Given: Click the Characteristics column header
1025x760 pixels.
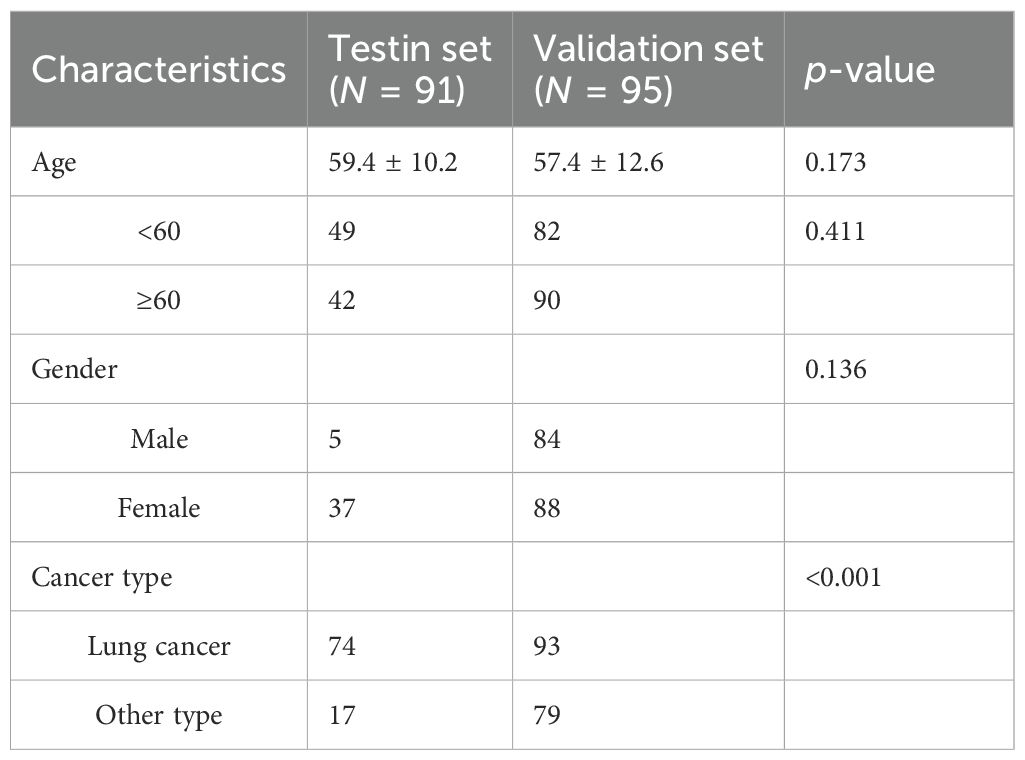Looking at the screenshot, I should [x=159, y=69].
